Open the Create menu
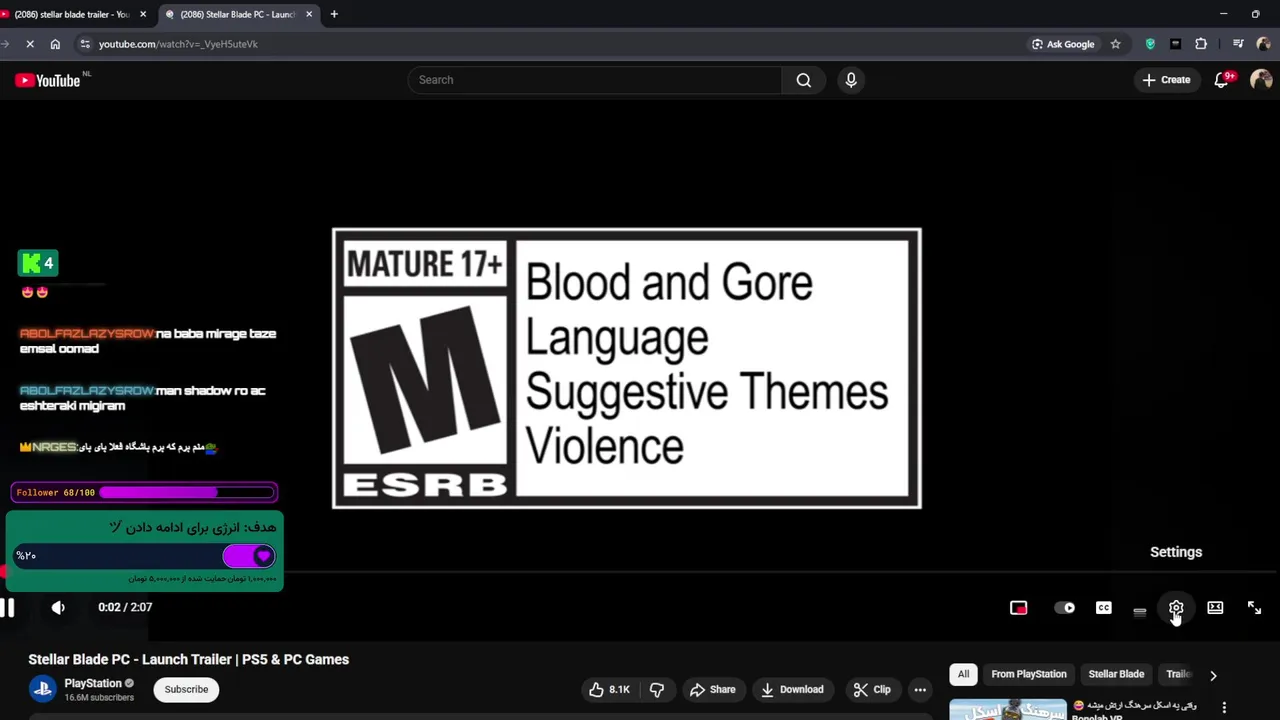This screenshot has height=720, width=1280. [1166, 80]
